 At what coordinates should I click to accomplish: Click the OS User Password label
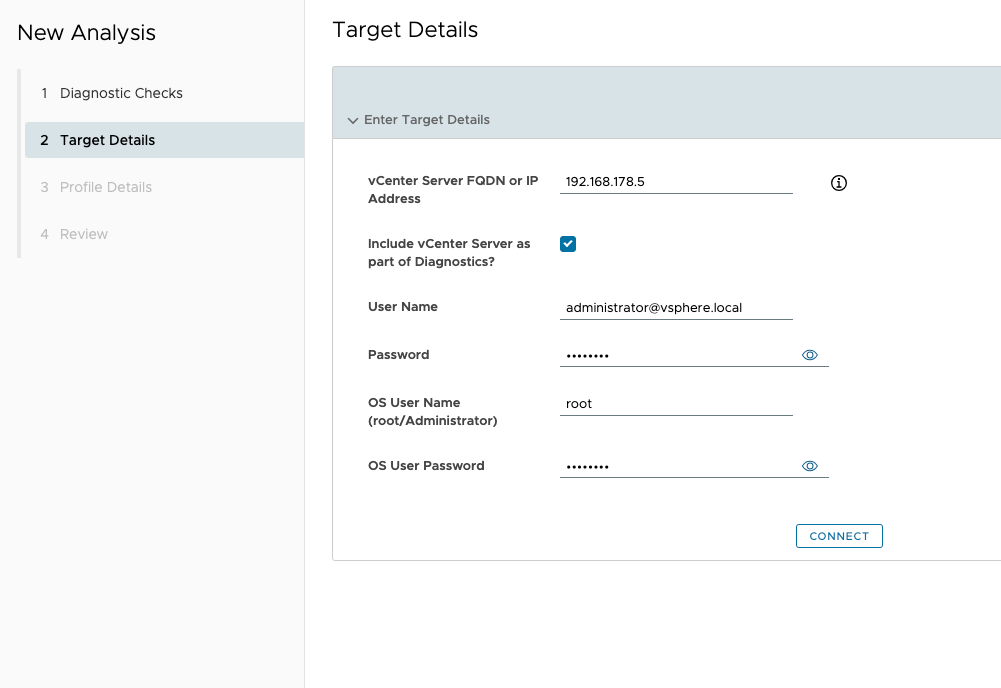(x=426, y=465)
